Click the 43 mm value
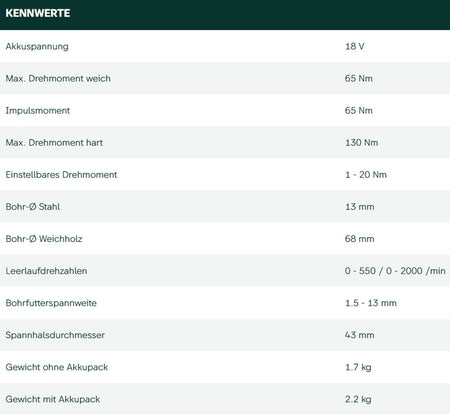This screenshot has width=450, height=414. pyautogui.click(x=360, y=335)
